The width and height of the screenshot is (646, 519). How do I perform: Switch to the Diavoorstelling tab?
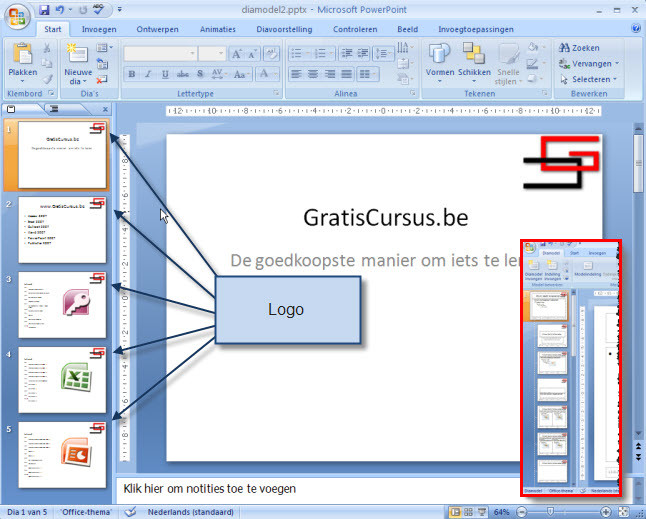coord(284,29)
